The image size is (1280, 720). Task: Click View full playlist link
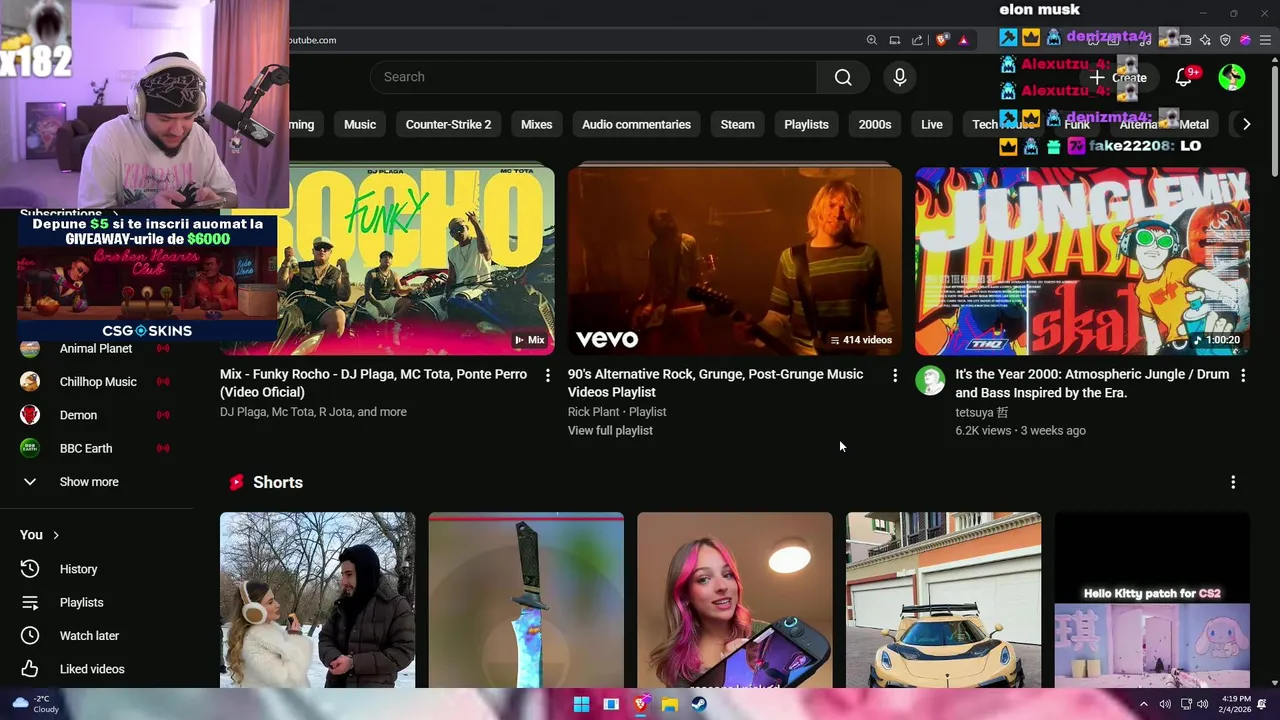(x=610, y=431)
